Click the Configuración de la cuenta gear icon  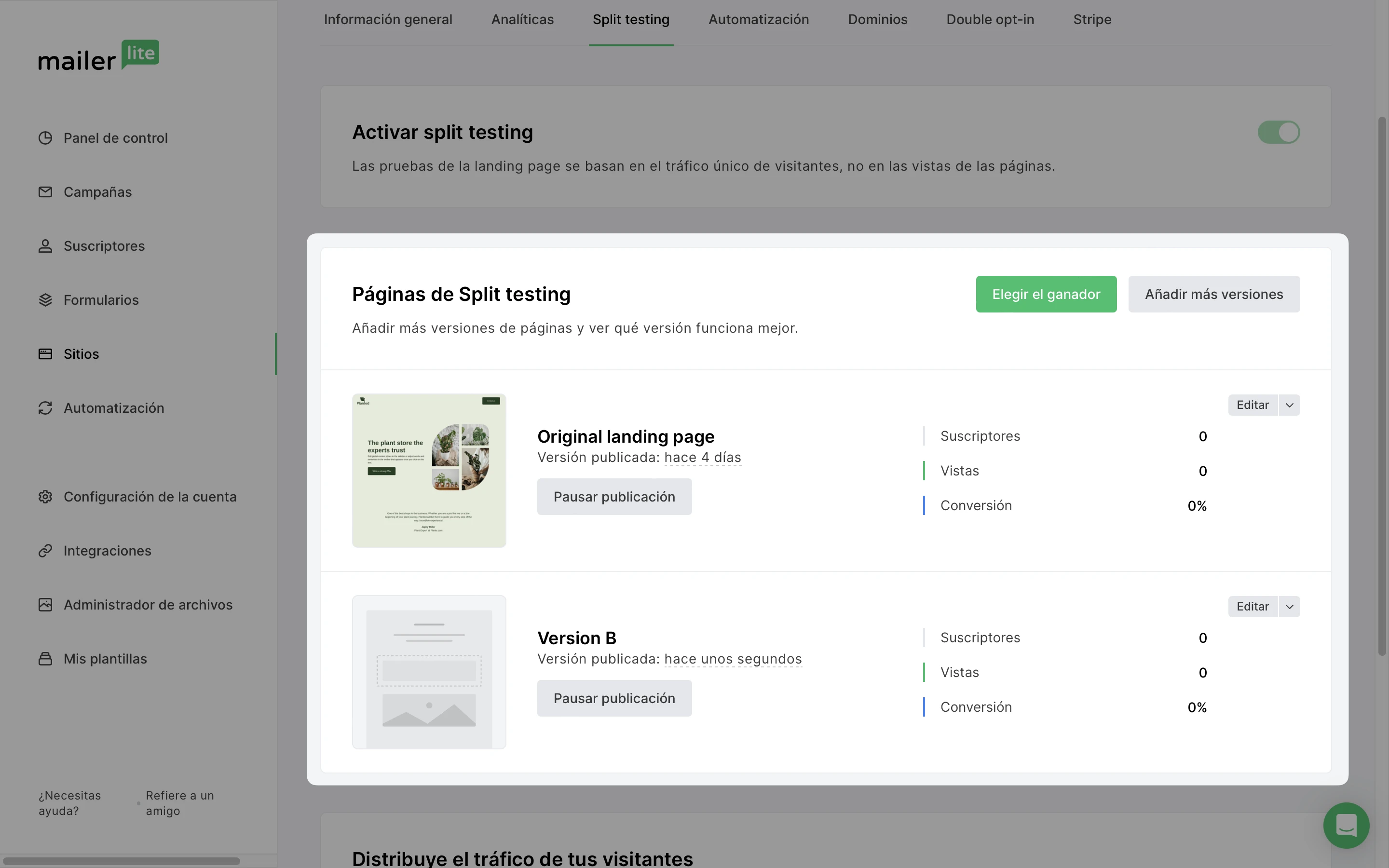45,497
